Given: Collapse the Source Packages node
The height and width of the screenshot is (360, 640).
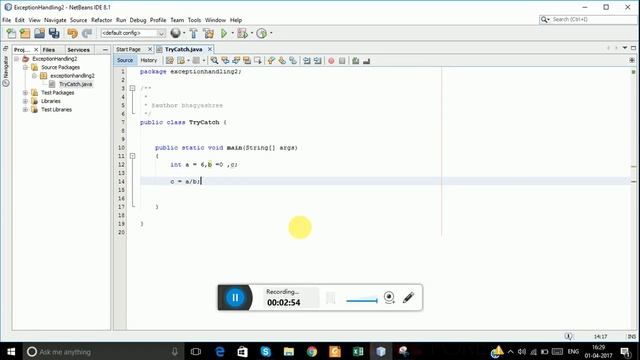Looking at the screenshot, I should pyautogui.click(x=25, y=67).
